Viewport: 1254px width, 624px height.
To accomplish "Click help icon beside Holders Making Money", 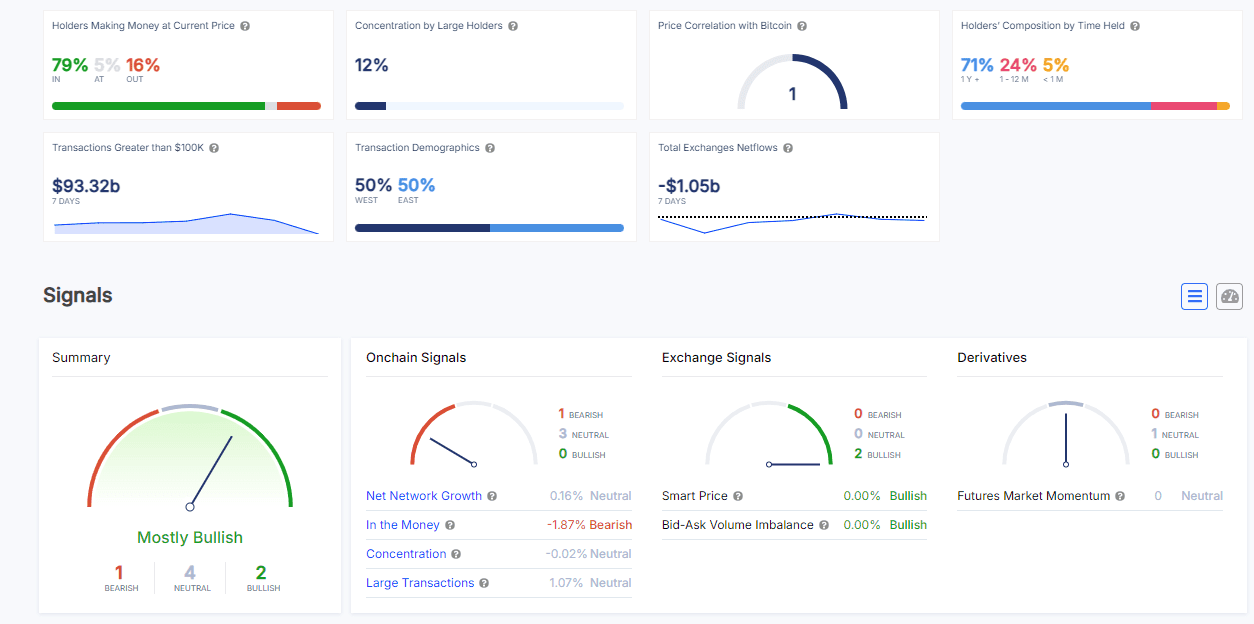I will pos(246,26).
